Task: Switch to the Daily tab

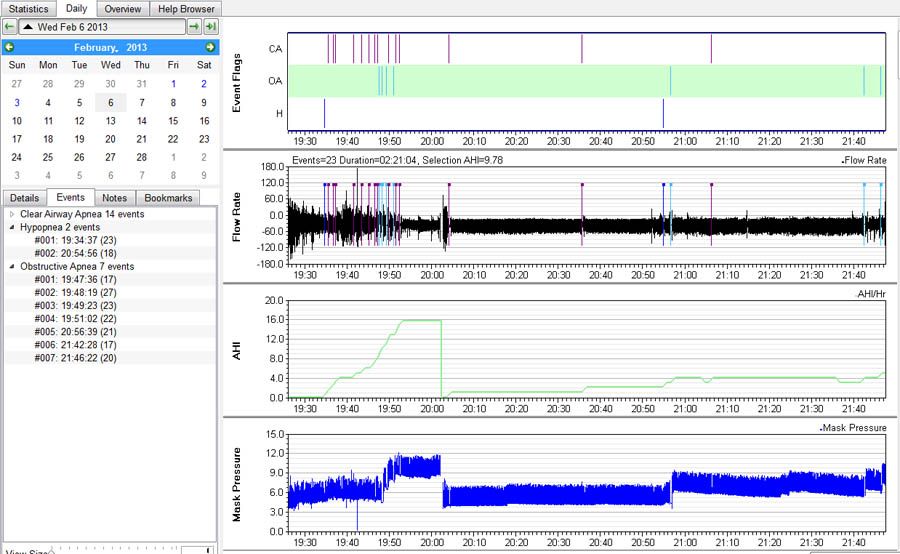Action: (76, 8)
